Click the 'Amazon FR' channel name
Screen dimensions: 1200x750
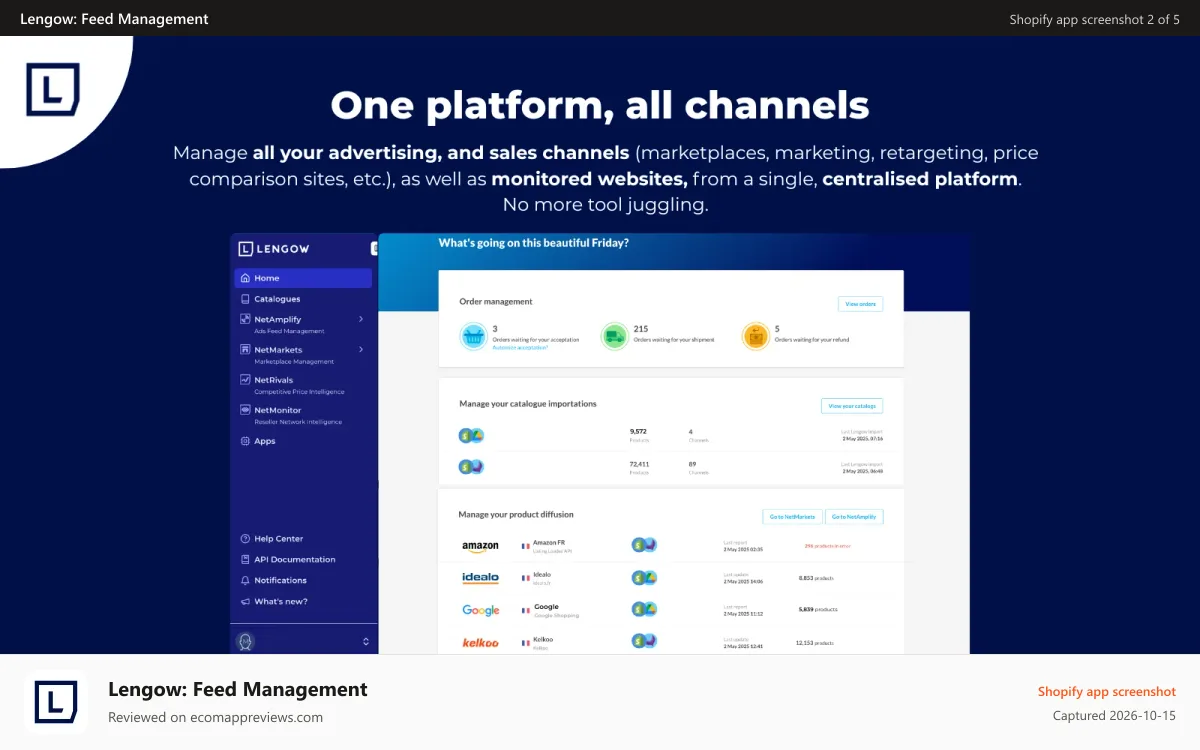pyautogui.click(x=549, y=543)
